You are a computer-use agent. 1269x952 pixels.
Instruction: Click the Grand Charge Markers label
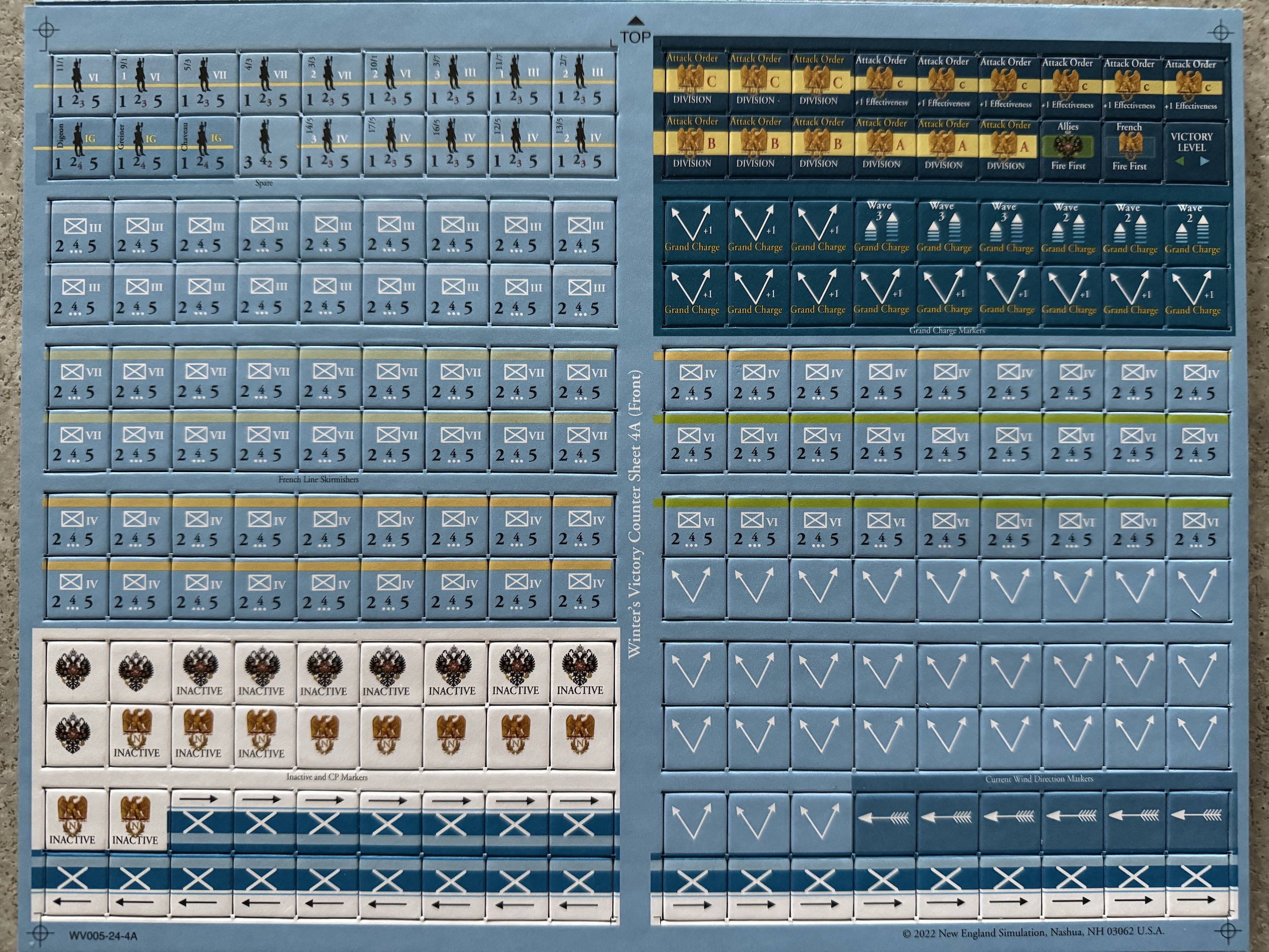947,330
